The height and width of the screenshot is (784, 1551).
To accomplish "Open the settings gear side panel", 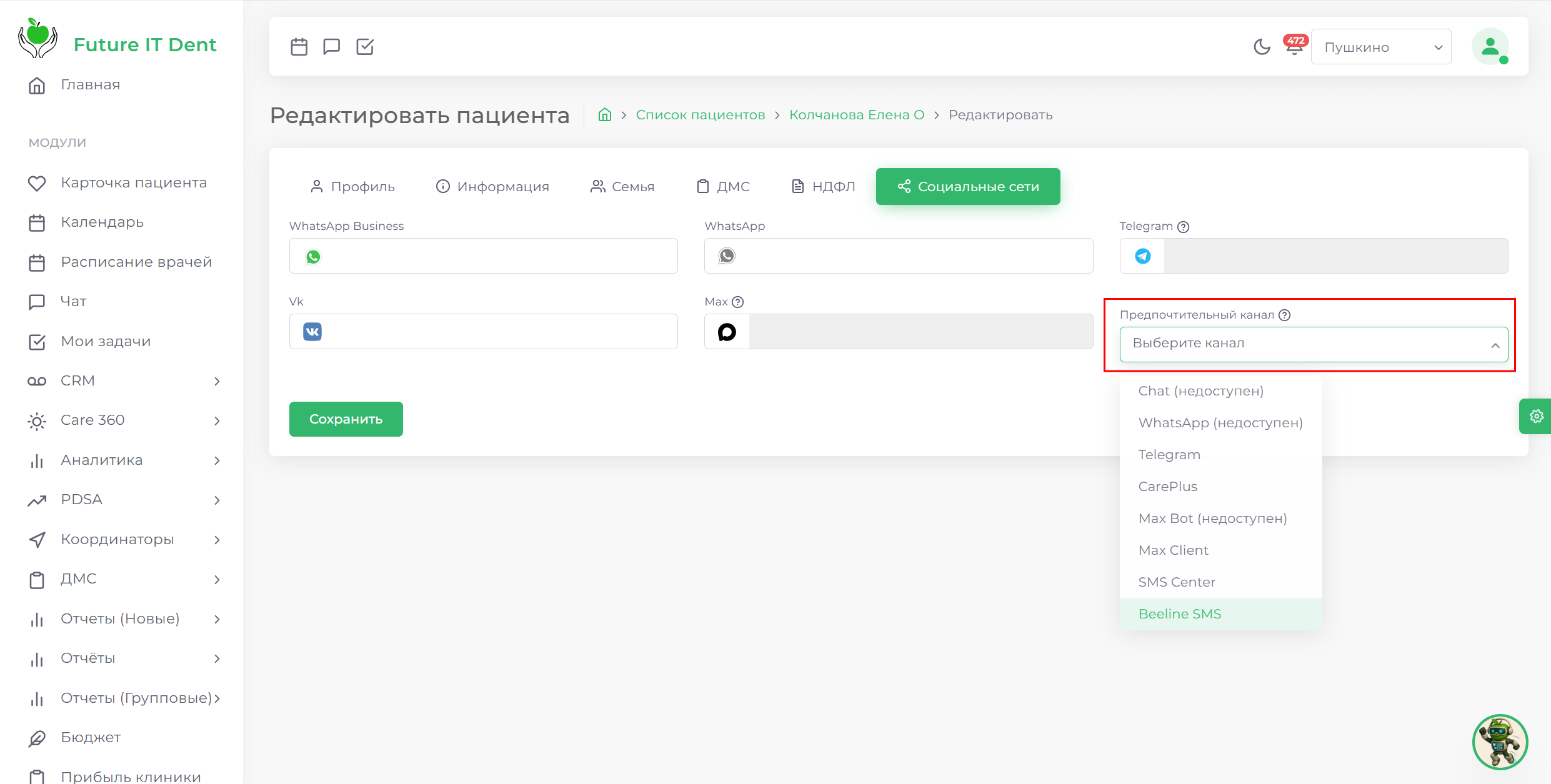I will (x=1536, y=416).
